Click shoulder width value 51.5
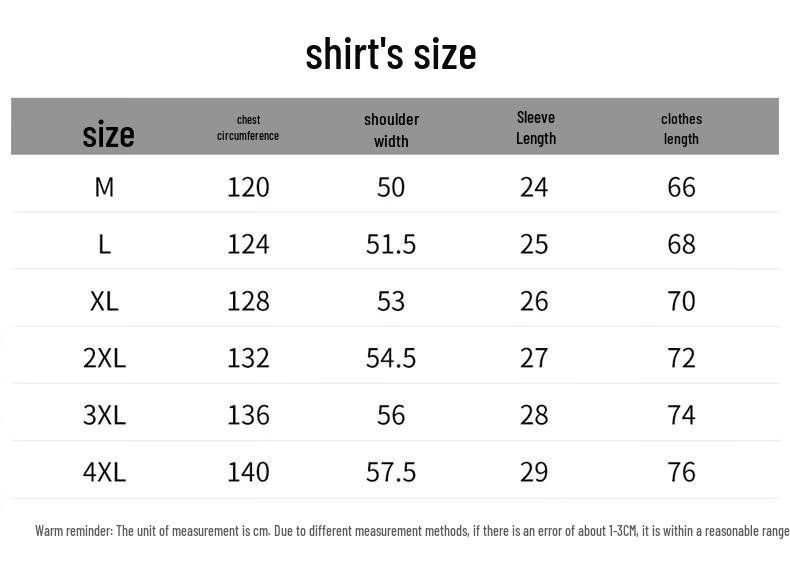790x573 pixels. point(391,244)
